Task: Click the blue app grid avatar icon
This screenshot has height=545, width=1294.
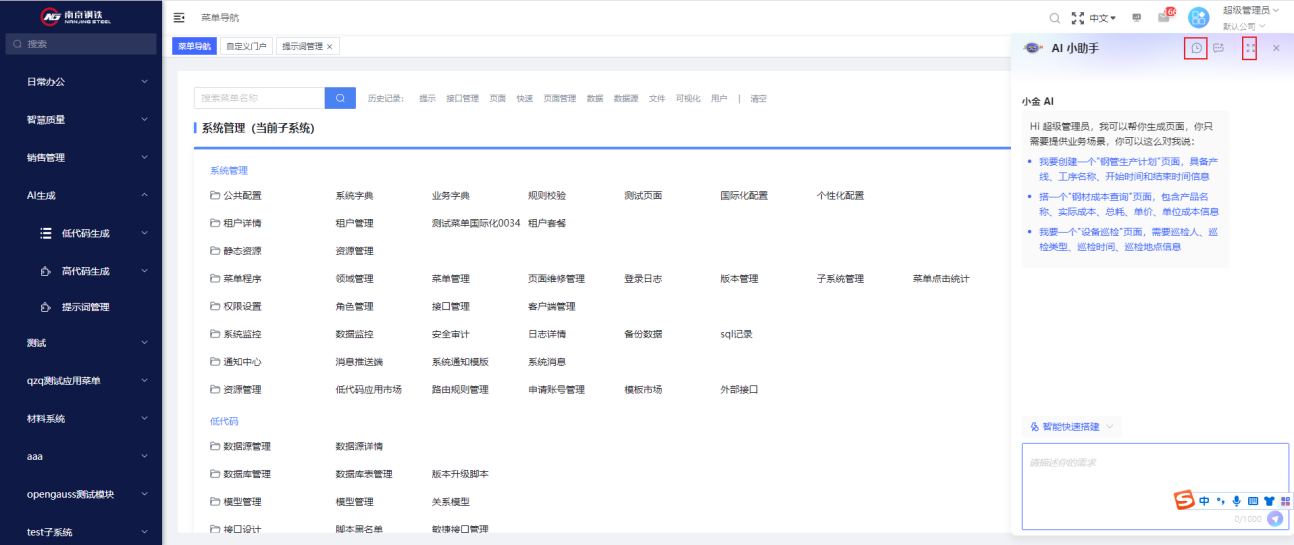Action: pyautogui.click(x=1198, y=17)
